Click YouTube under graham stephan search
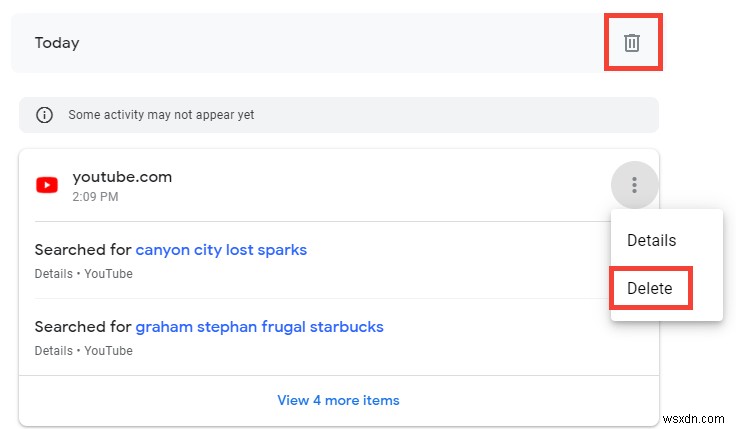Image resolution: width=736 pixels, height=429 pixels. 108,351
